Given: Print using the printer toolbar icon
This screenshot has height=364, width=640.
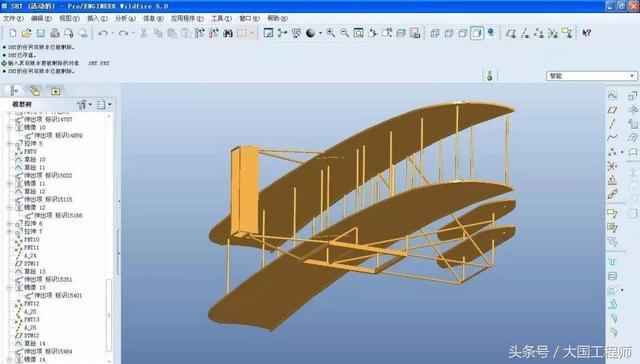Looking at the screenshot, I should click(x=55, y=33).
